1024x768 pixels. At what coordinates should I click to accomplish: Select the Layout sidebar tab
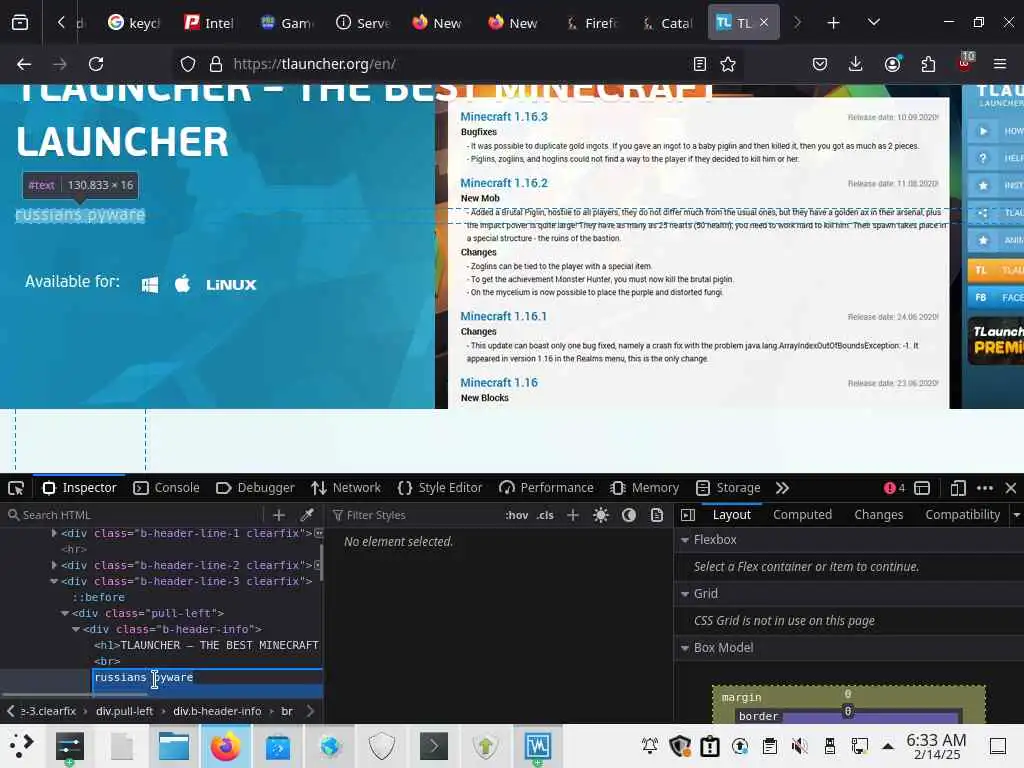(x=731, y=515)
